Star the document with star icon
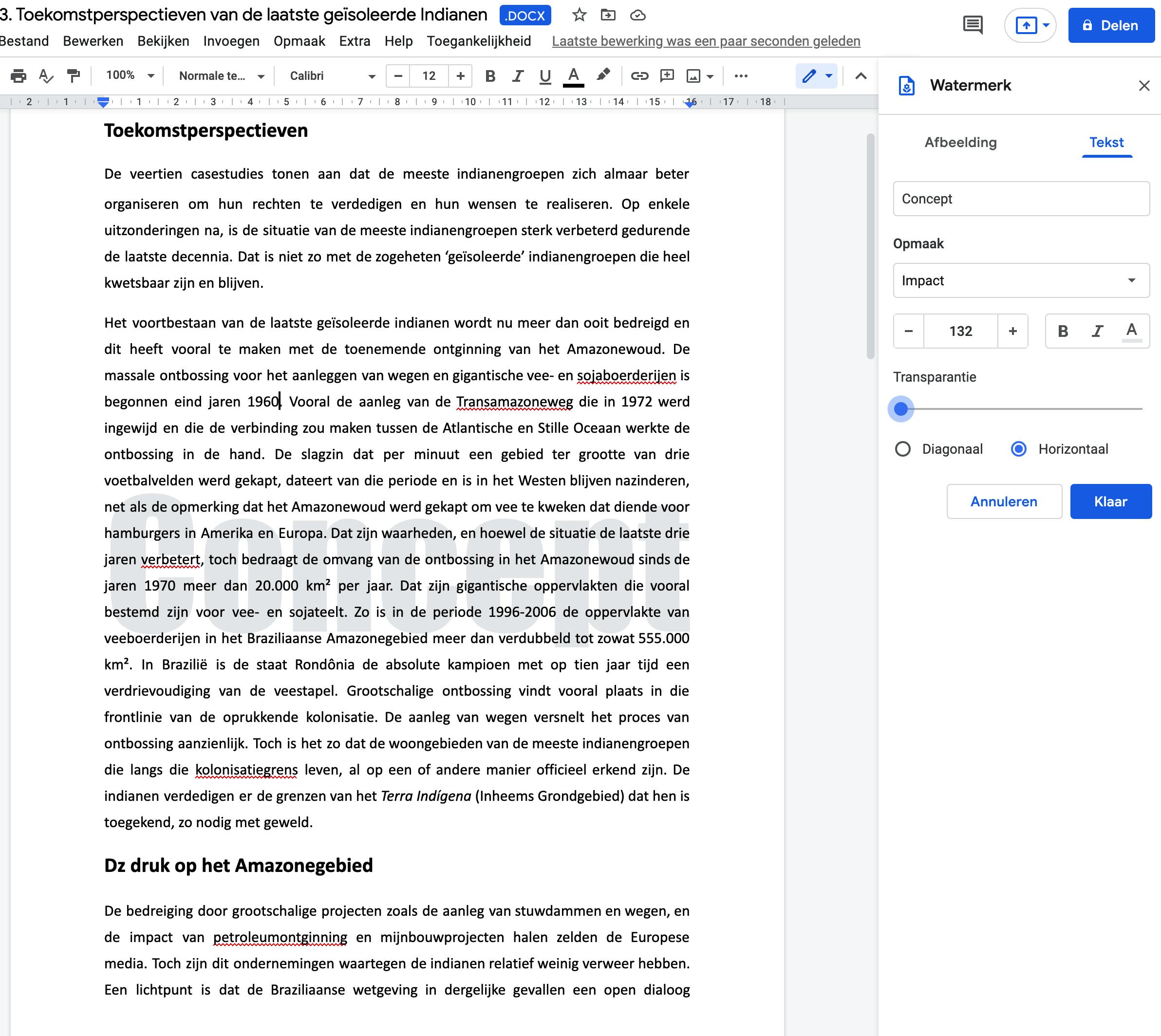This screenshot has width=1161, height=1036. click(579, 16)
